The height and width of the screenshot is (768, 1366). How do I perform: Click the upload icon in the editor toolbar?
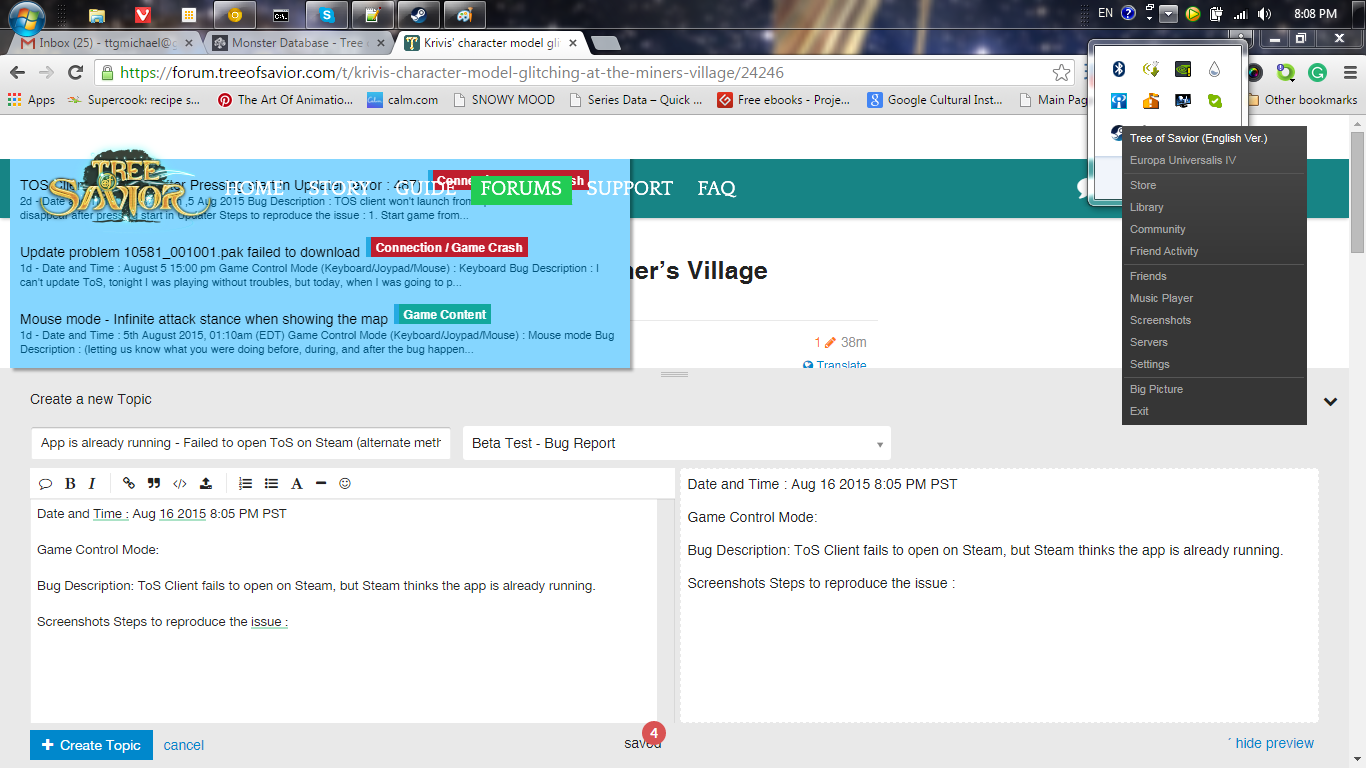pyautogui.click(x=206, y=484)
